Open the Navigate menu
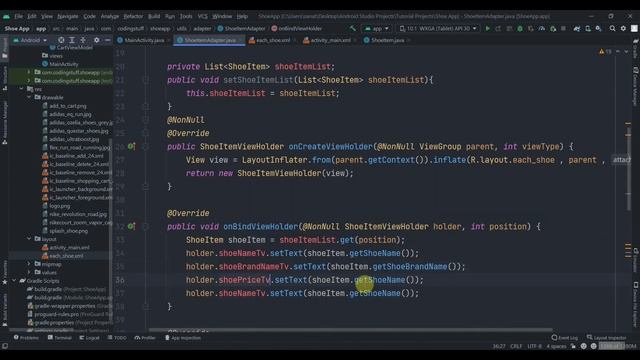This screenshot has height=360, width=640. pyautogui.click(x=67, y=16)
